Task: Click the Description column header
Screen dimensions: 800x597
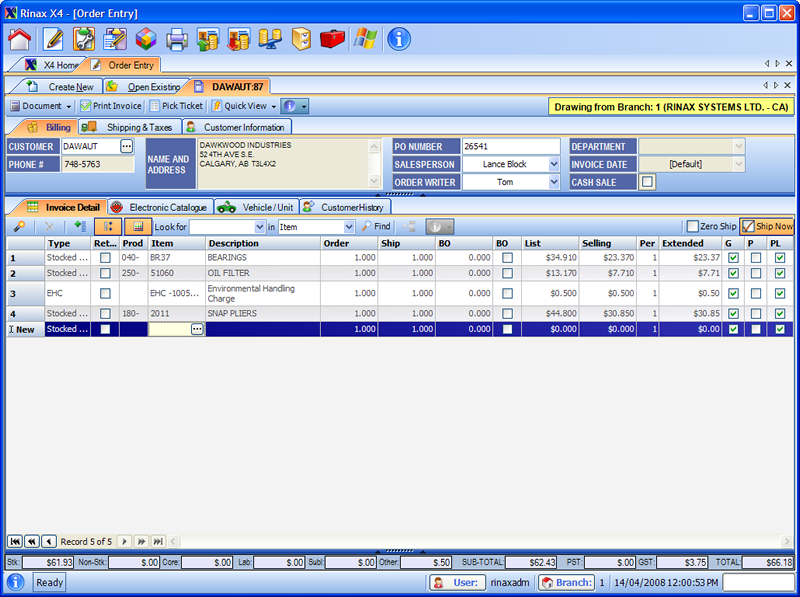Action: pos(263,243)
